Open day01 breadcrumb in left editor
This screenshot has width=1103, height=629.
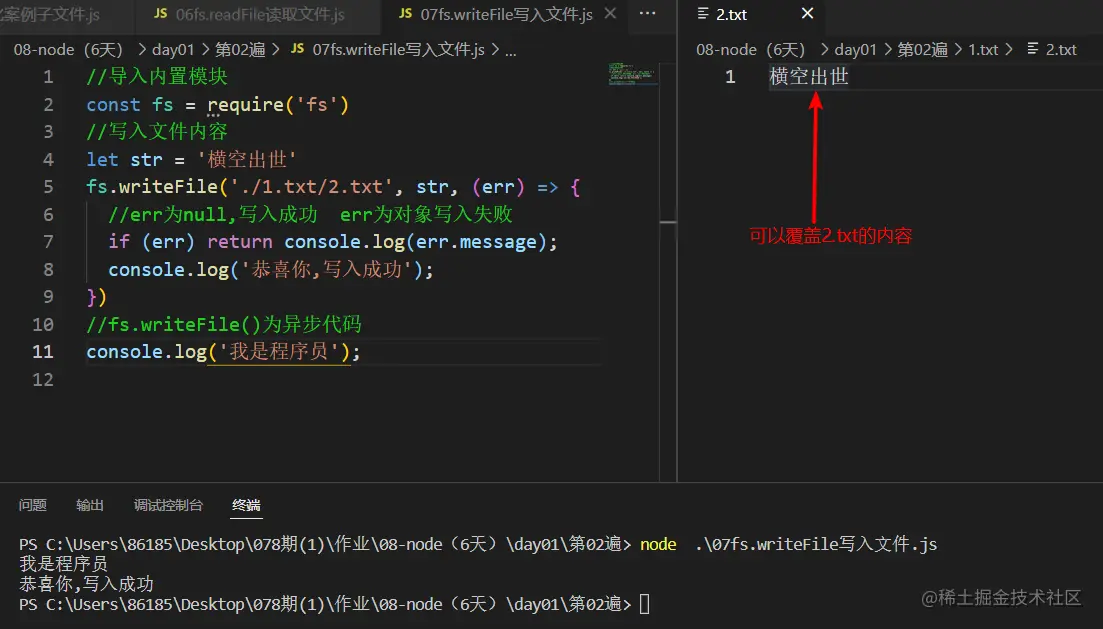pyautogui.click(x=172, y=49)
